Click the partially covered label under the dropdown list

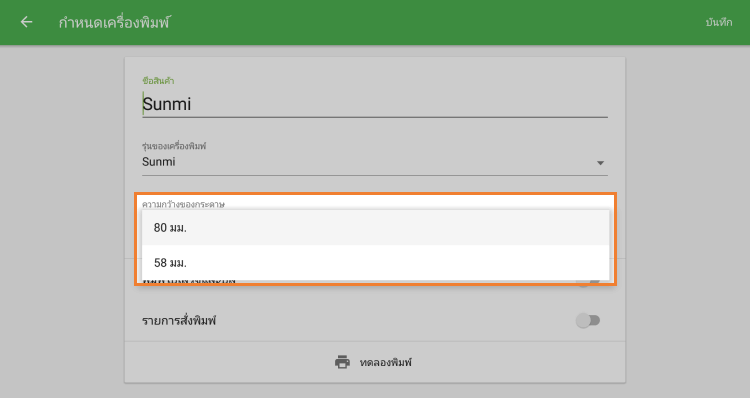point(189,282)
